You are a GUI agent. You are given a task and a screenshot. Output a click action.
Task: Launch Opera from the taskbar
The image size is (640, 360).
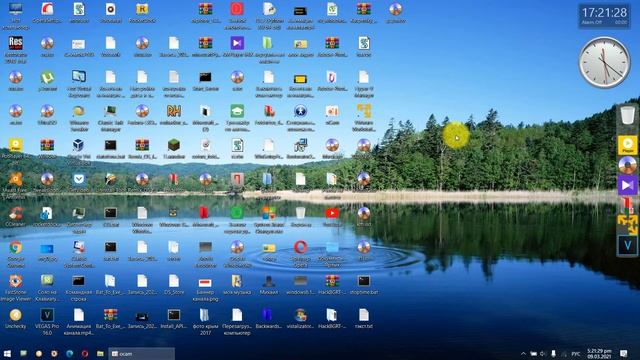coord(85,353)
